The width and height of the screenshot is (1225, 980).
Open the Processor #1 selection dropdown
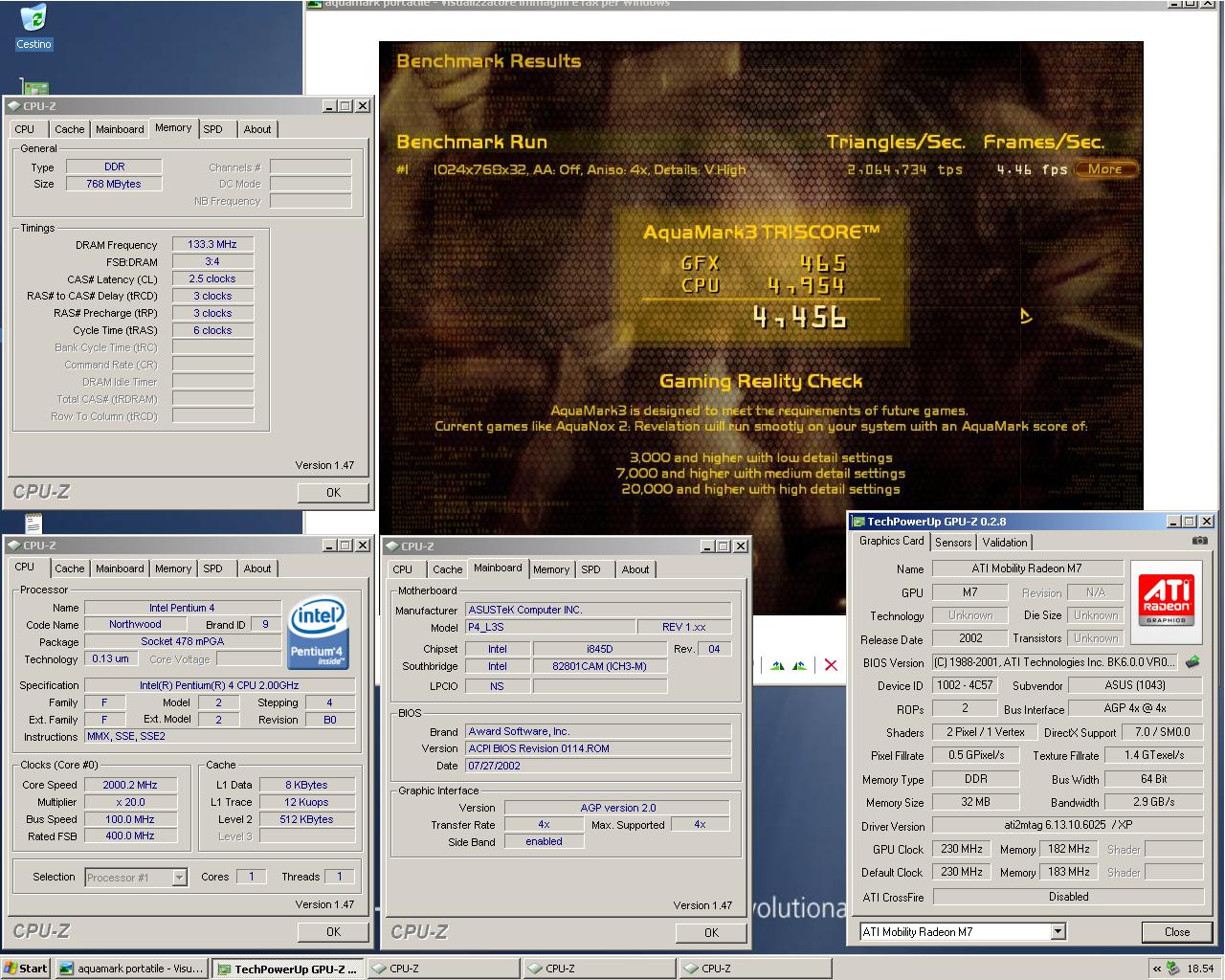(179, 877)
